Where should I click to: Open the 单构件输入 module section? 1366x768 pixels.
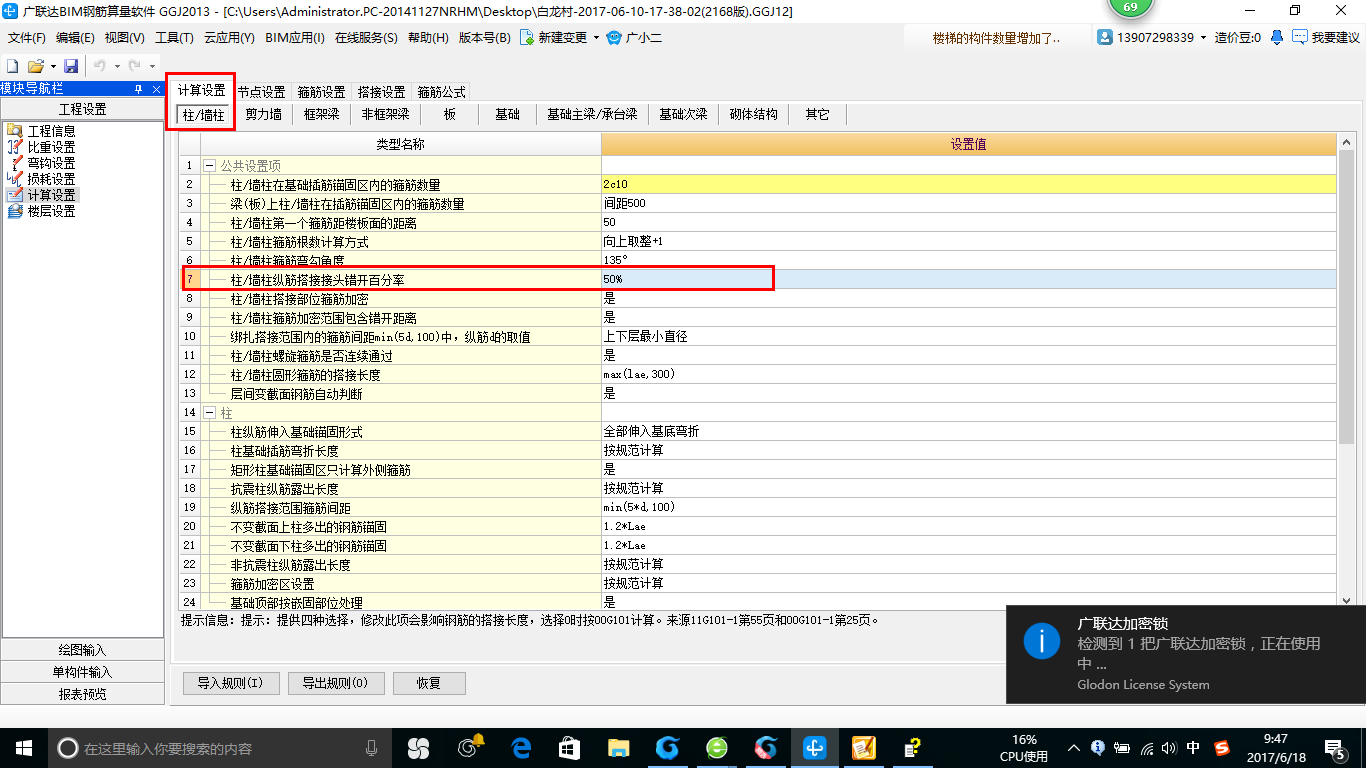tap(82, 672)
